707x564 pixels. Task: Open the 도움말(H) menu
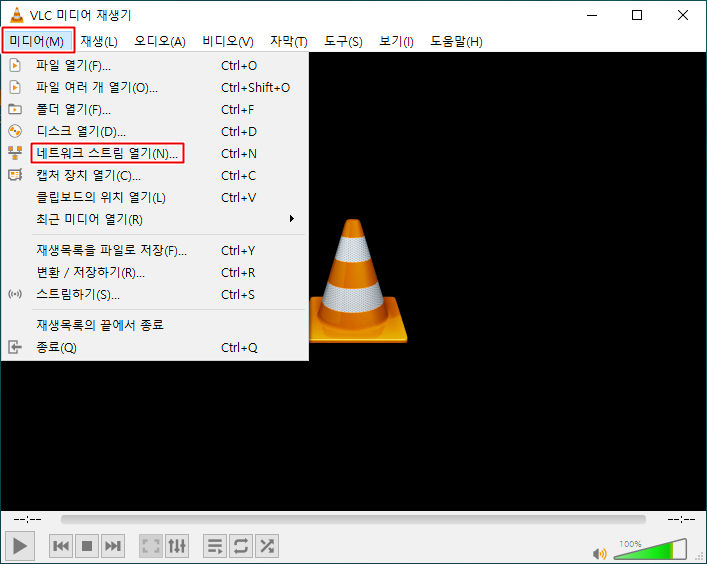coord(456,41)
